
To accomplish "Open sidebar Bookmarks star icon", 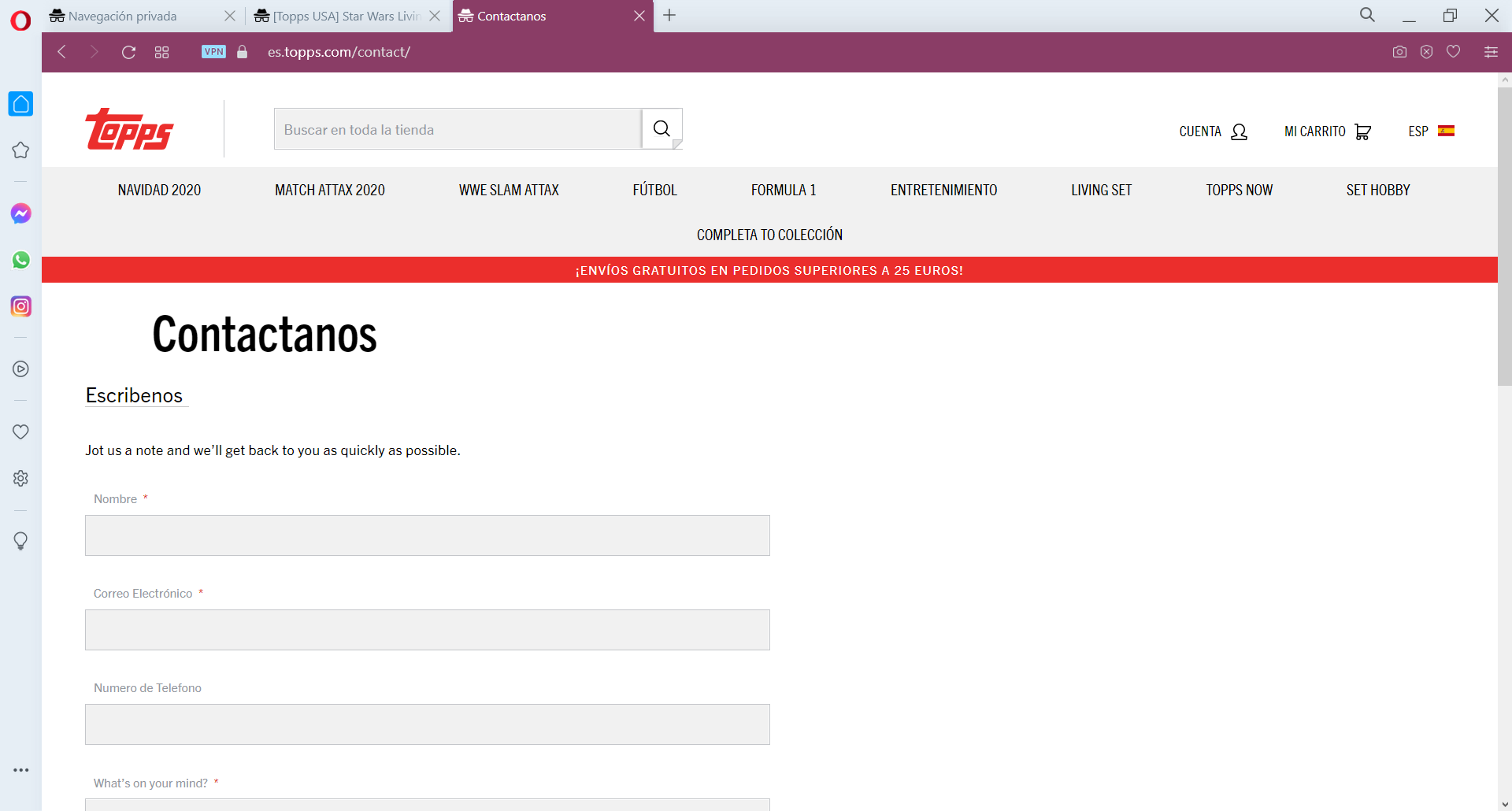I will click(x=20, y=150).
